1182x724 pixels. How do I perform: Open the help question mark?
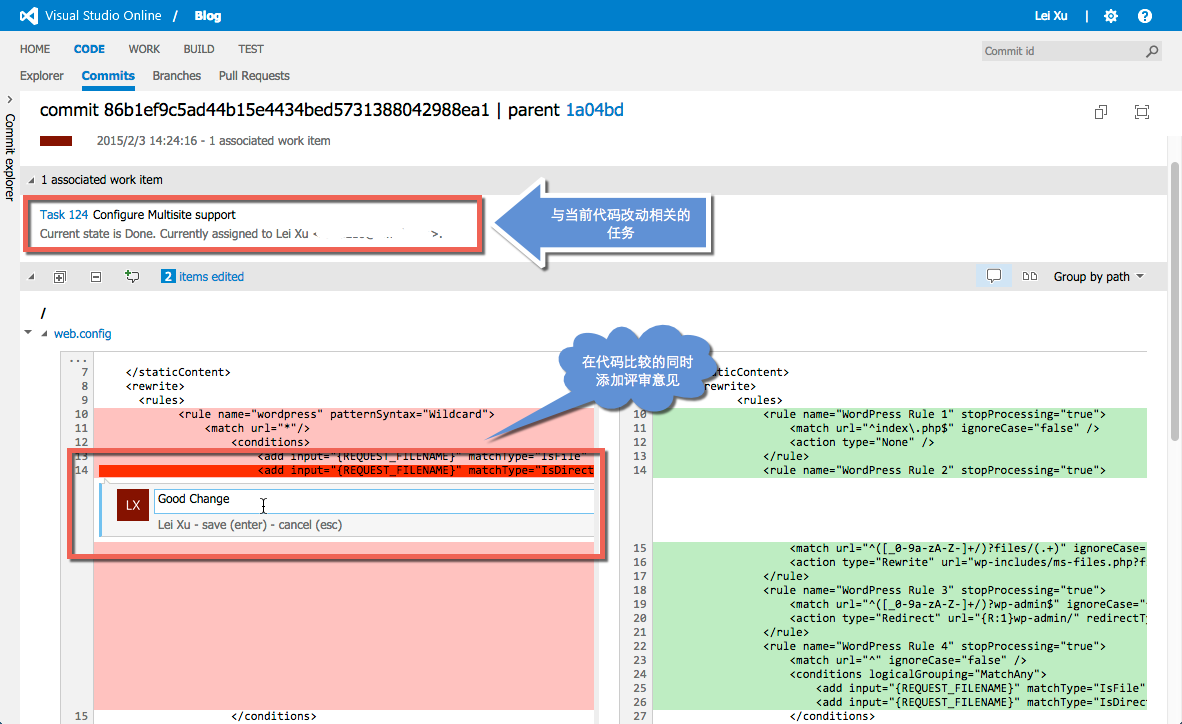1144,16
